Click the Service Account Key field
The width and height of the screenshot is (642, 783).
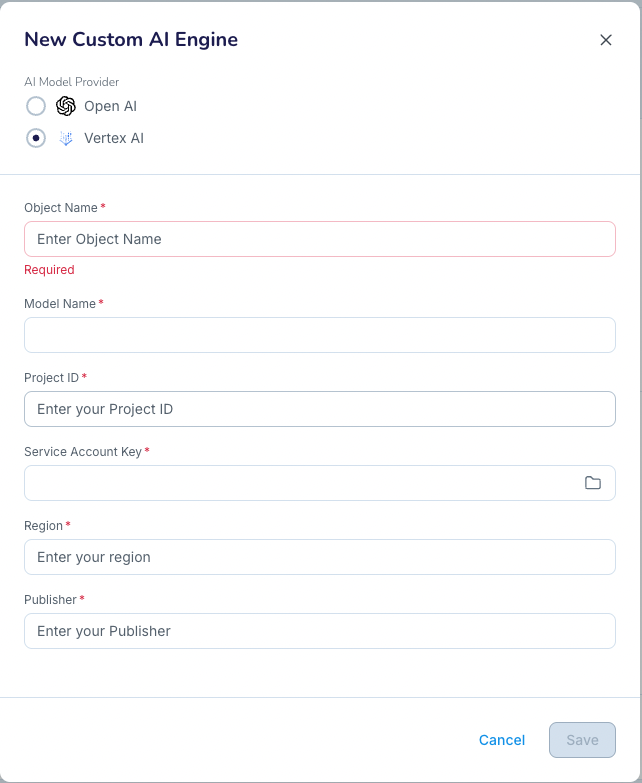click(300, 483)
